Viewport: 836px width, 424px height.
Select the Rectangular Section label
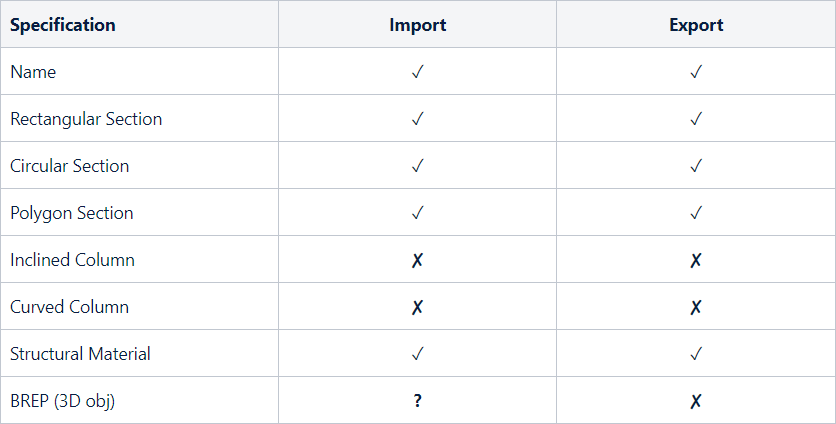(86, 119)
